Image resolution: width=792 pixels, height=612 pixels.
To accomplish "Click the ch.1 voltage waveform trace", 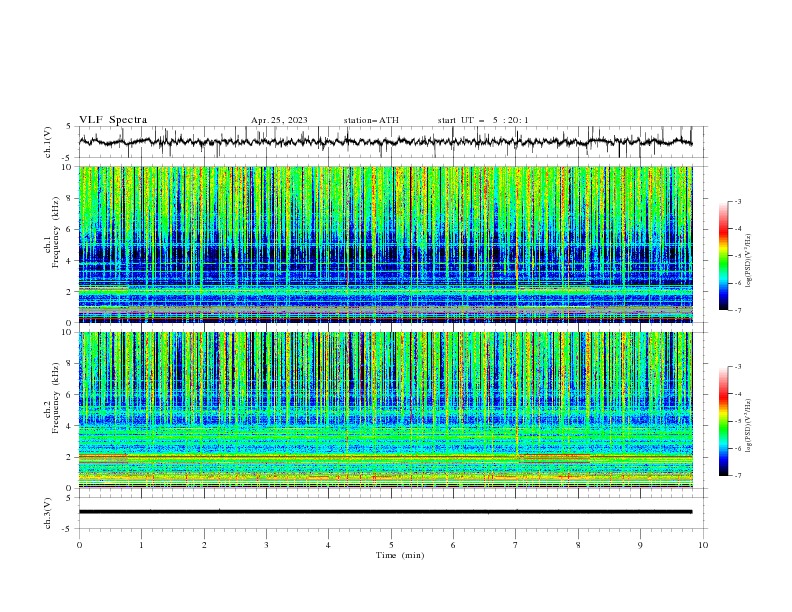I will pyautogui.click(x=385, y=142).
